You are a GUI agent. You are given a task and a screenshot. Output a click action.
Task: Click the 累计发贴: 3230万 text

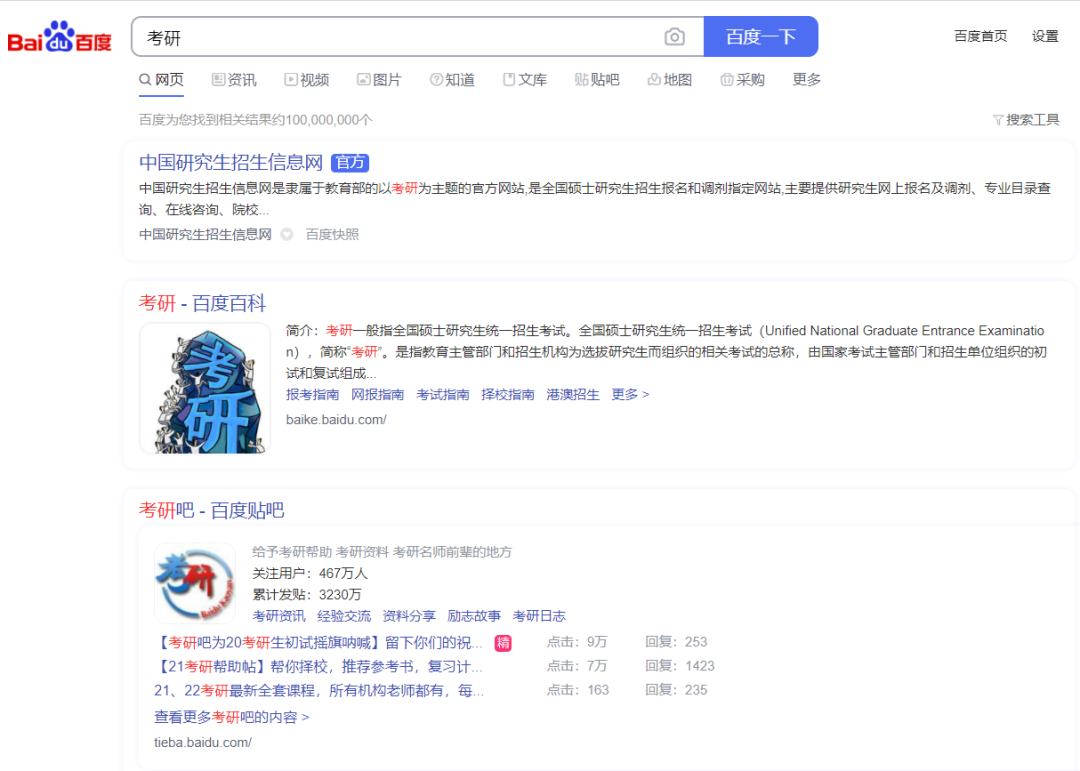(307, 595)
